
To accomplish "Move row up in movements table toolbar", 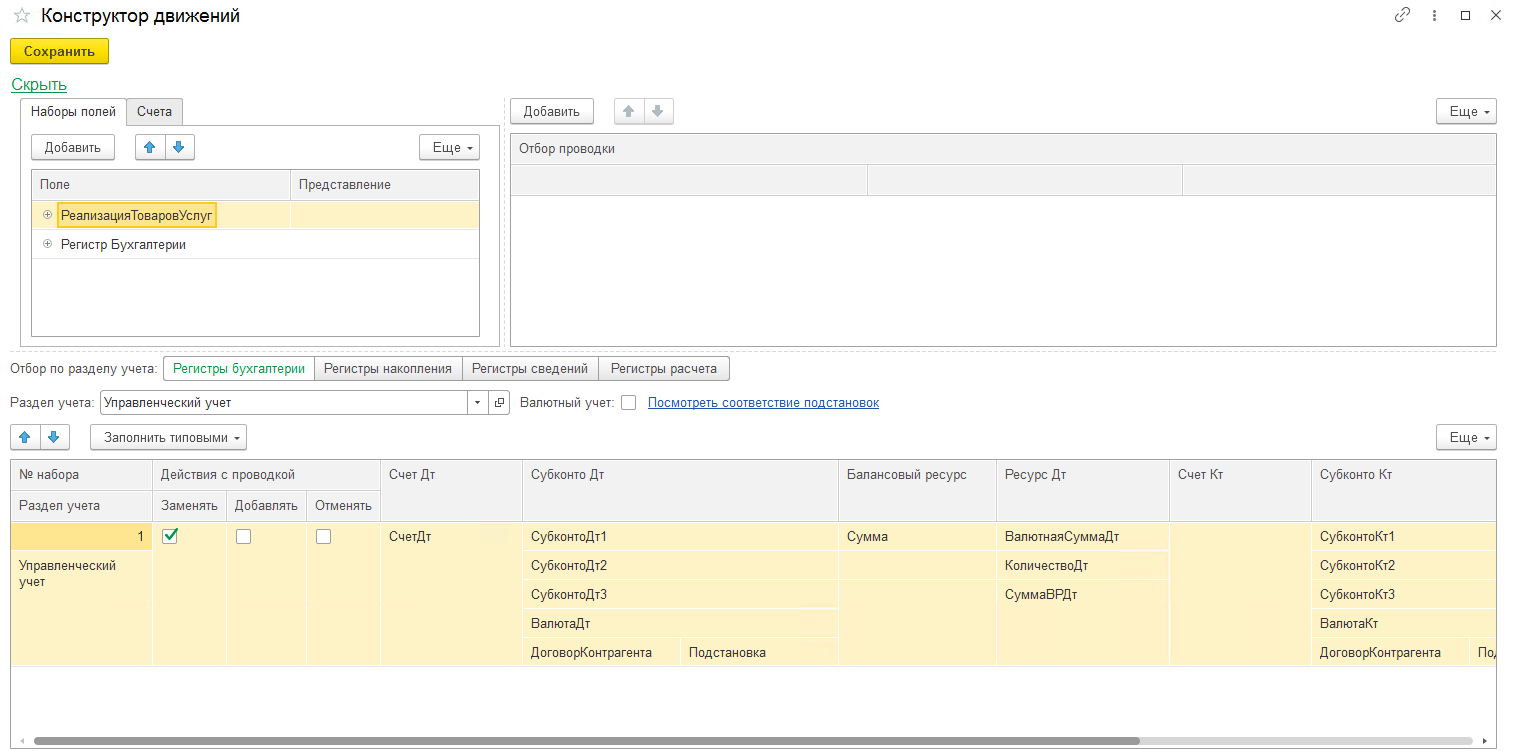I will pyautogui.click(x=25, y=437).
